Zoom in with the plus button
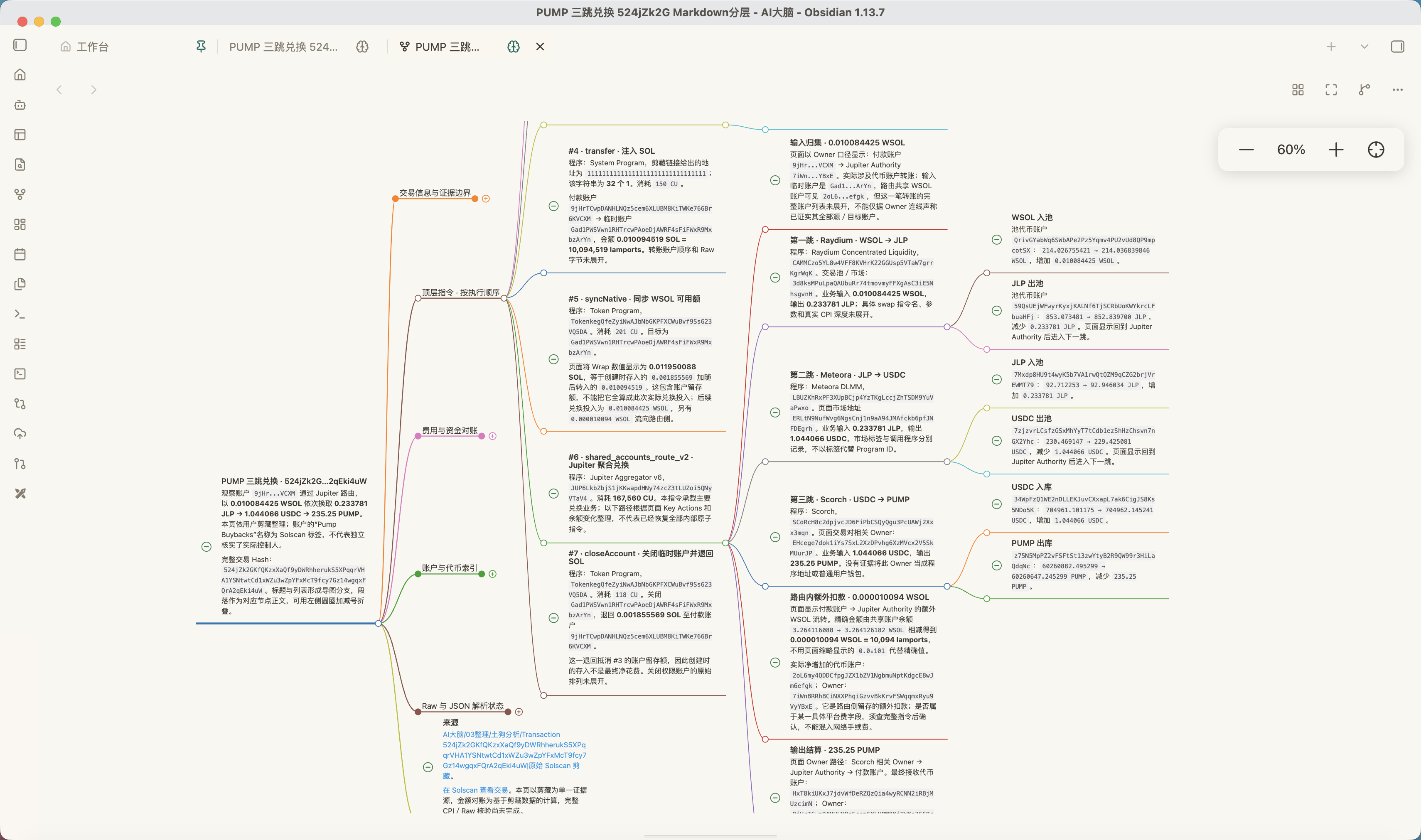 pos(1336,150)
